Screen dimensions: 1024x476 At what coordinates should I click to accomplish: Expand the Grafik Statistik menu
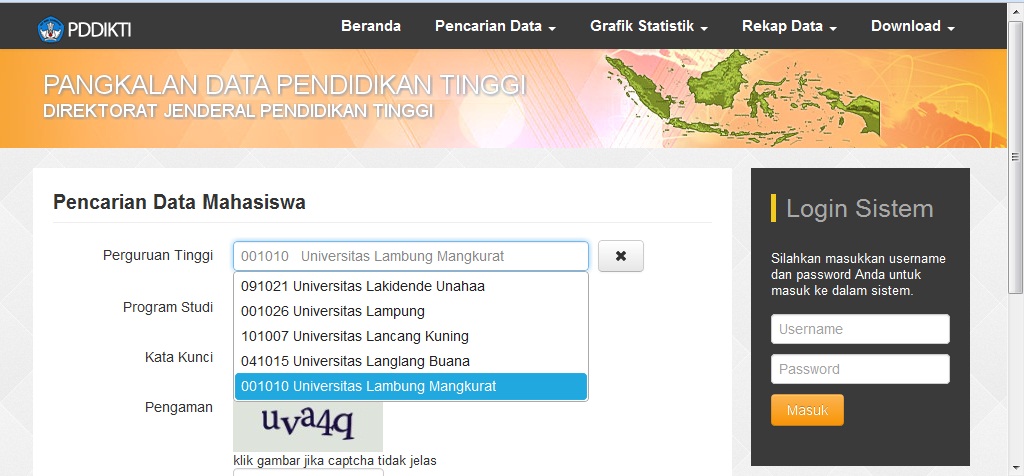pyautogui.click(x=649, y=26)
